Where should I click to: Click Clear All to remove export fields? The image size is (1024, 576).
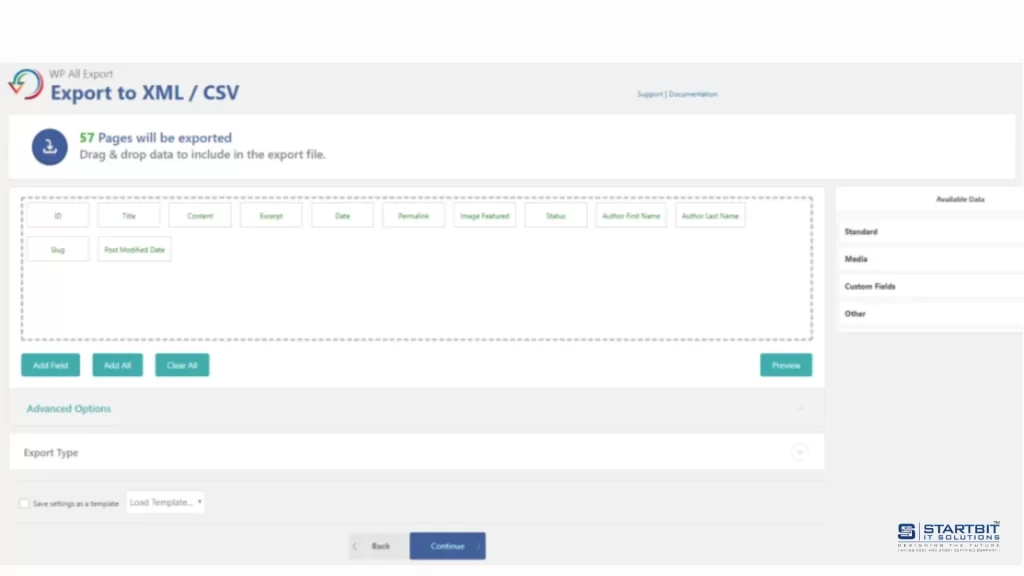[x=181, y=365]
